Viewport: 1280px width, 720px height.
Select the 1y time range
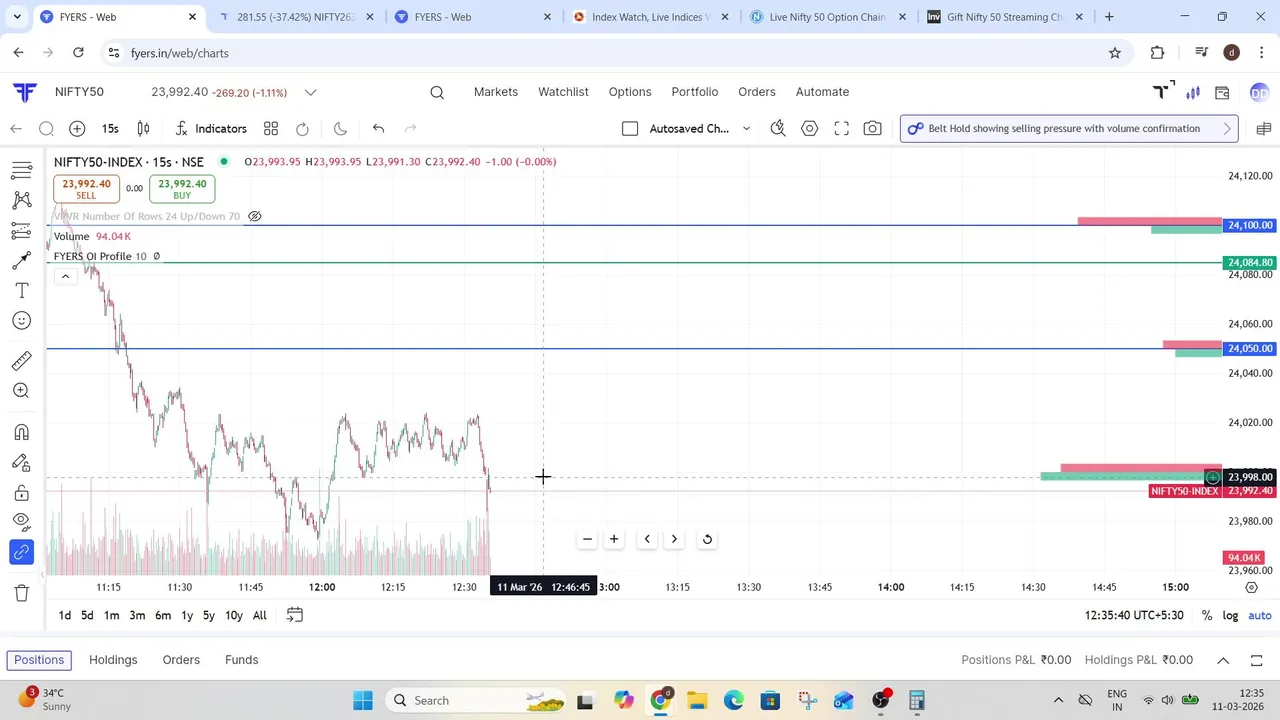(187, 615)
